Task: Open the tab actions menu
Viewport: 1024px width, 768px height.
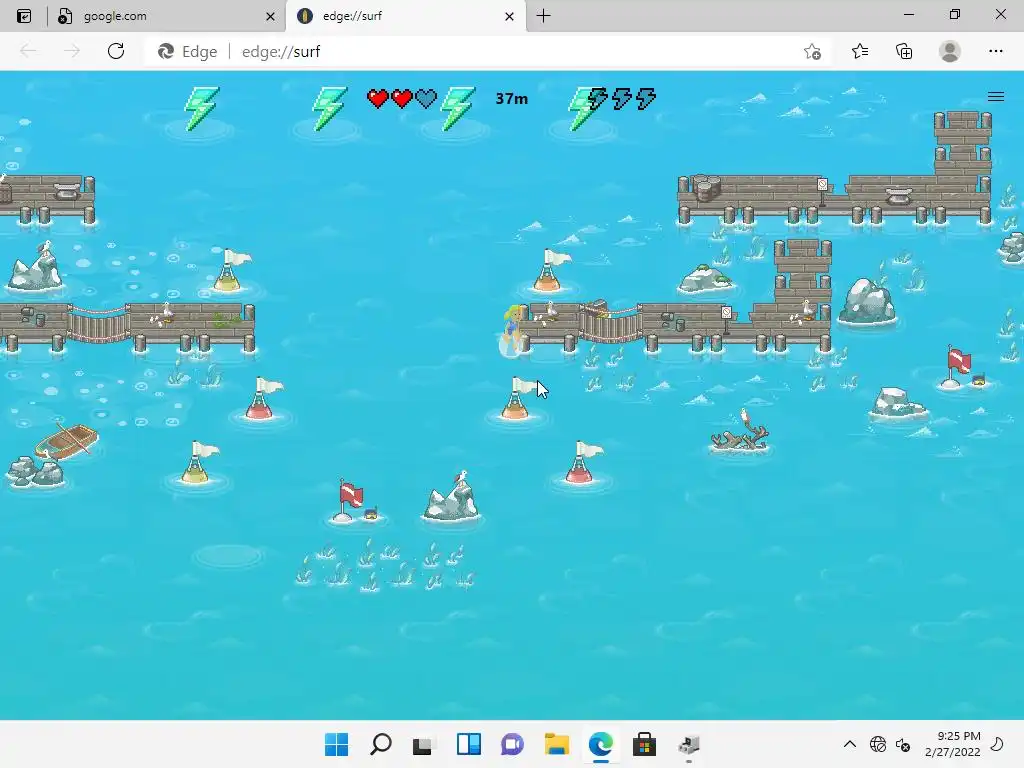Action: click(24, 16)
